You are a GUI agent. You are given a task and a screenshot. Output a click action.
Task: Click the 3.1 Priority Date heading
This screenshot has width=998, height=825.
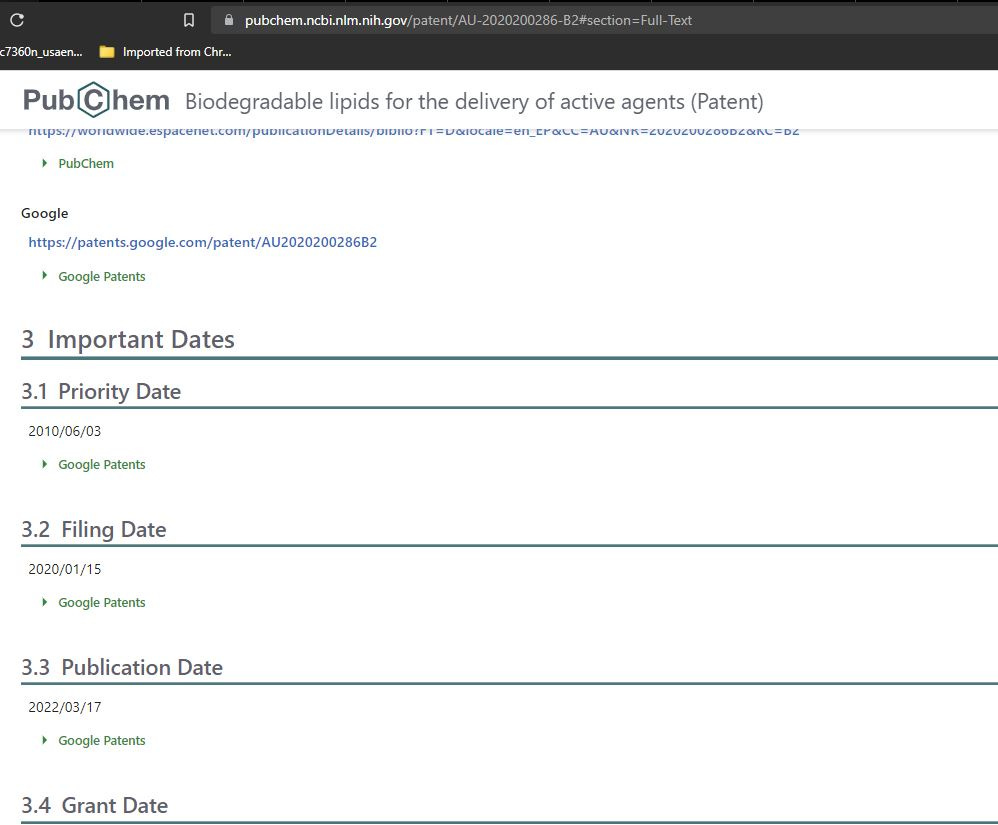[101, 391]
